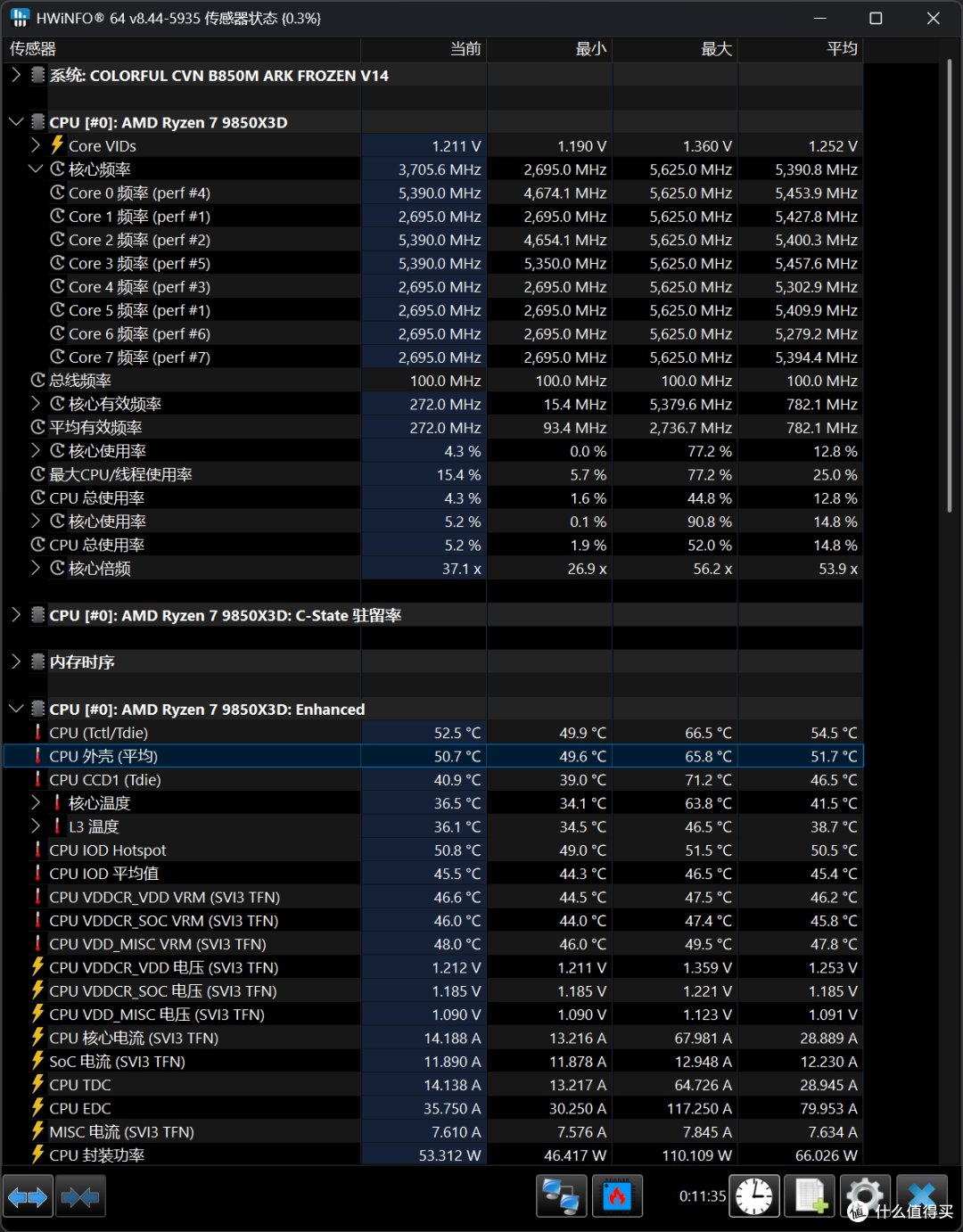Click the 平均 column header
The height and width of the screenshot is (1232, 963).
[x=801, y=49]
